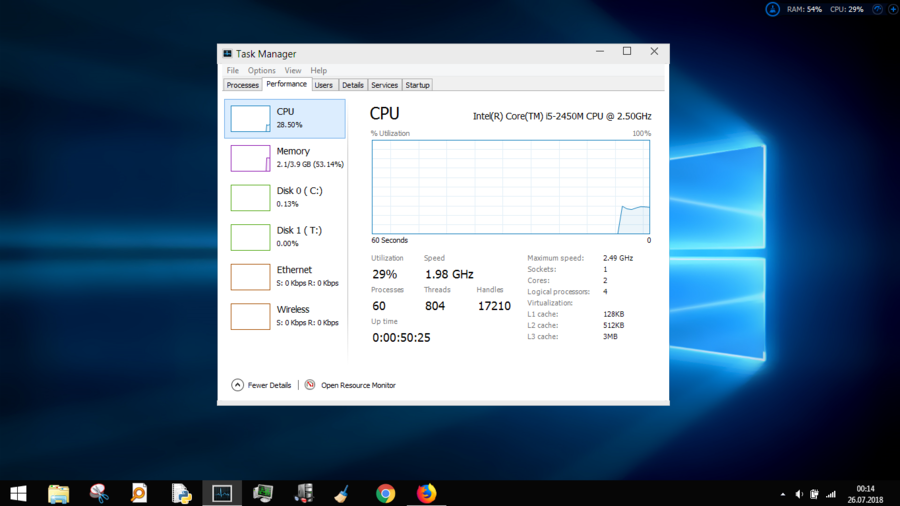The width and height of the screenshot is (900, 506).
Task: Open the file search magnifier app in taskbar
Action: [x=139, y=493]
